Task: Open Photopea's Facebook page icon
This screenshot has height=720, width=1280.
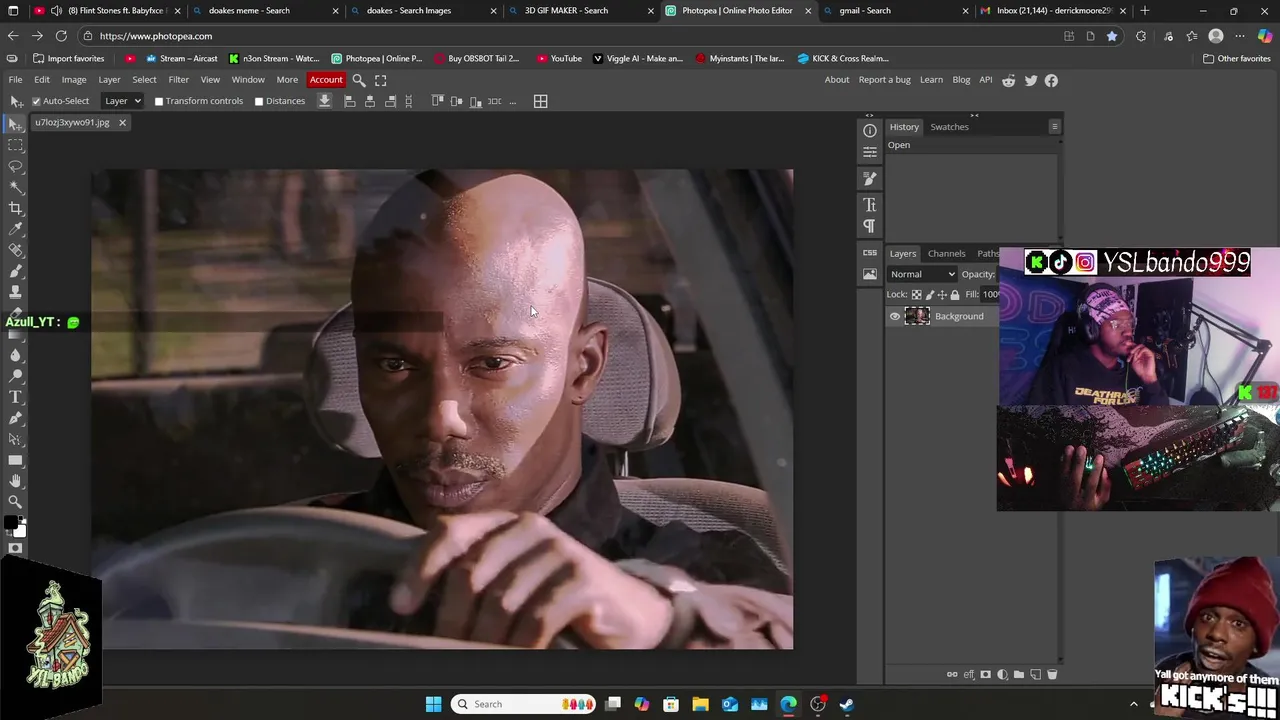Action: (x=1051, y=80)
